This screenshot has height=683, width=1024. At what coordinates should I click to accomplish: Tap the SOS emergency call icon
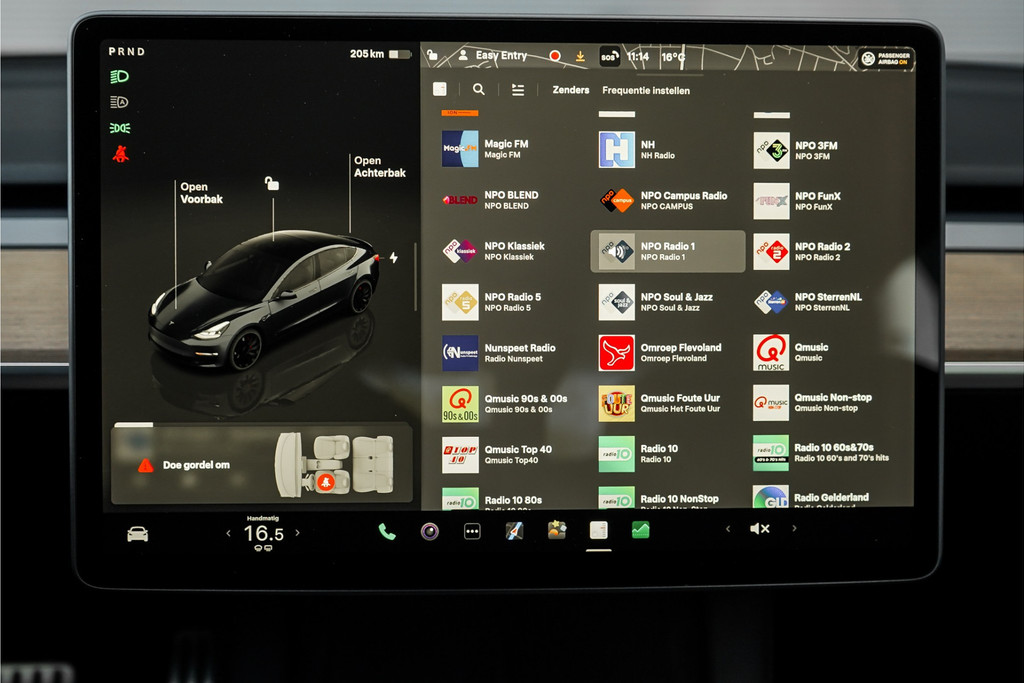click(609, 57)
